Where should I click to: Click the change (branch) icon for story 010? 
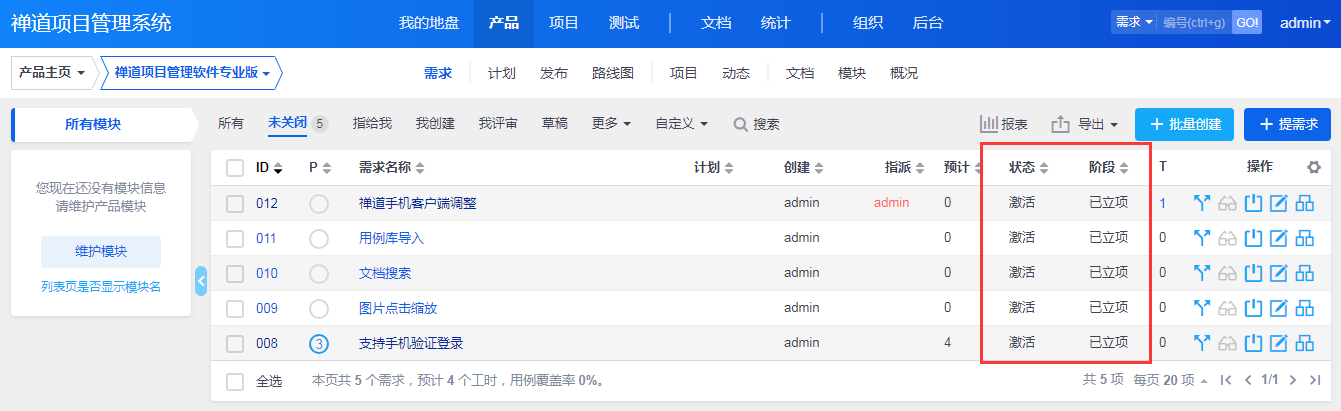coord(1202,273)
